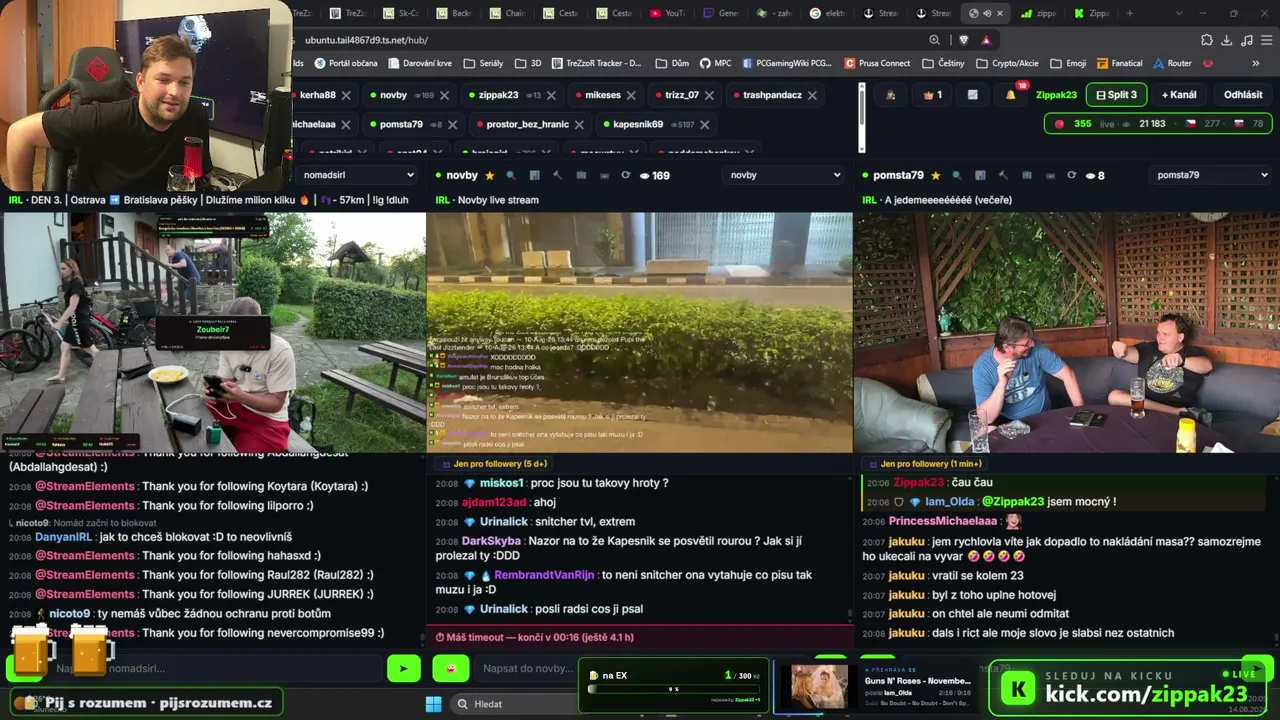Screen dimensions: 1280x720
Task: Click the hammer moderation icon for novby
Action: pyautogui.click(x=558, y=175)
